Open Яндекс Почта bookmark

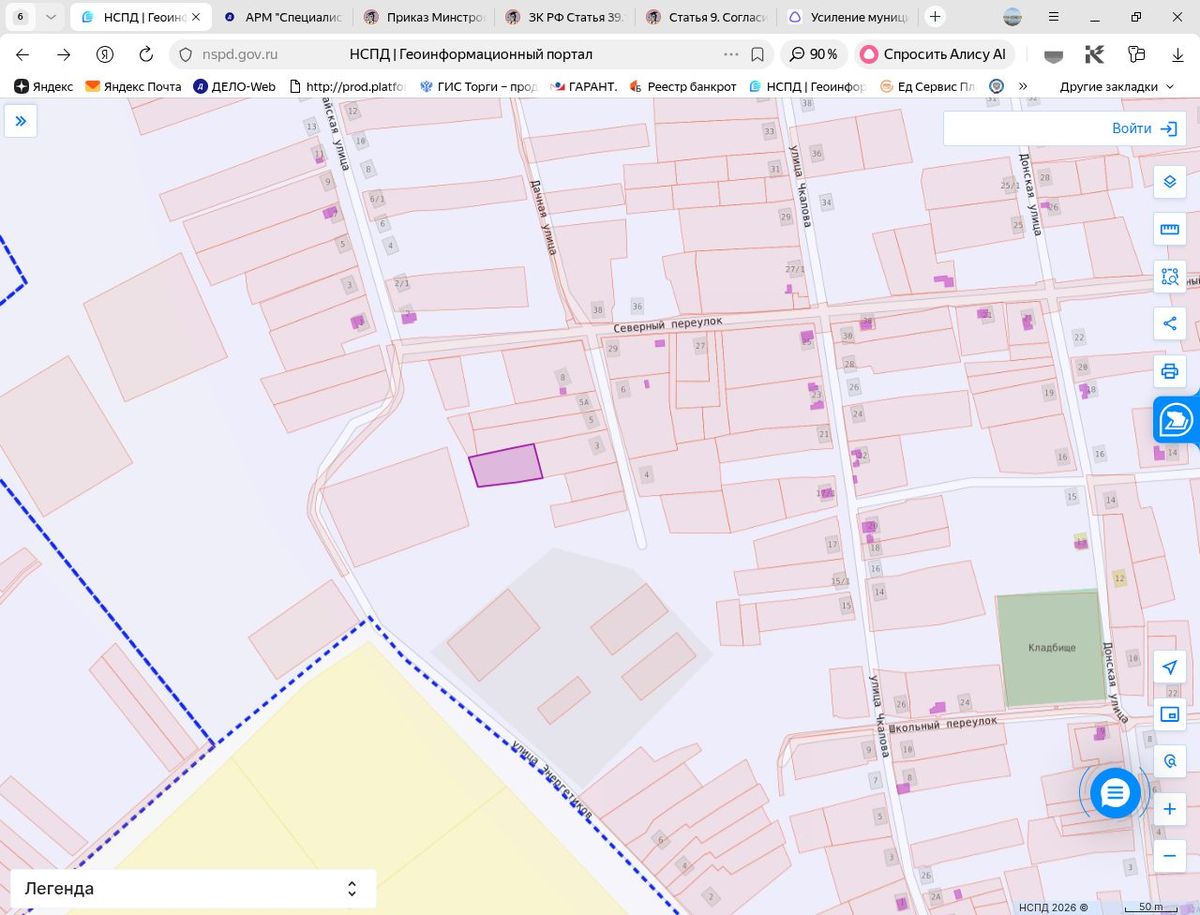(x=133, y=87)
